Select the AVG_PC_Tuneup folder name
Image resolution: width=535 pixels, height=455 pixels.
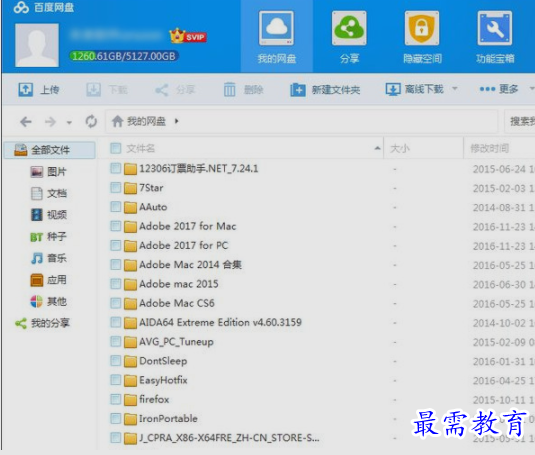coord(176,342)
